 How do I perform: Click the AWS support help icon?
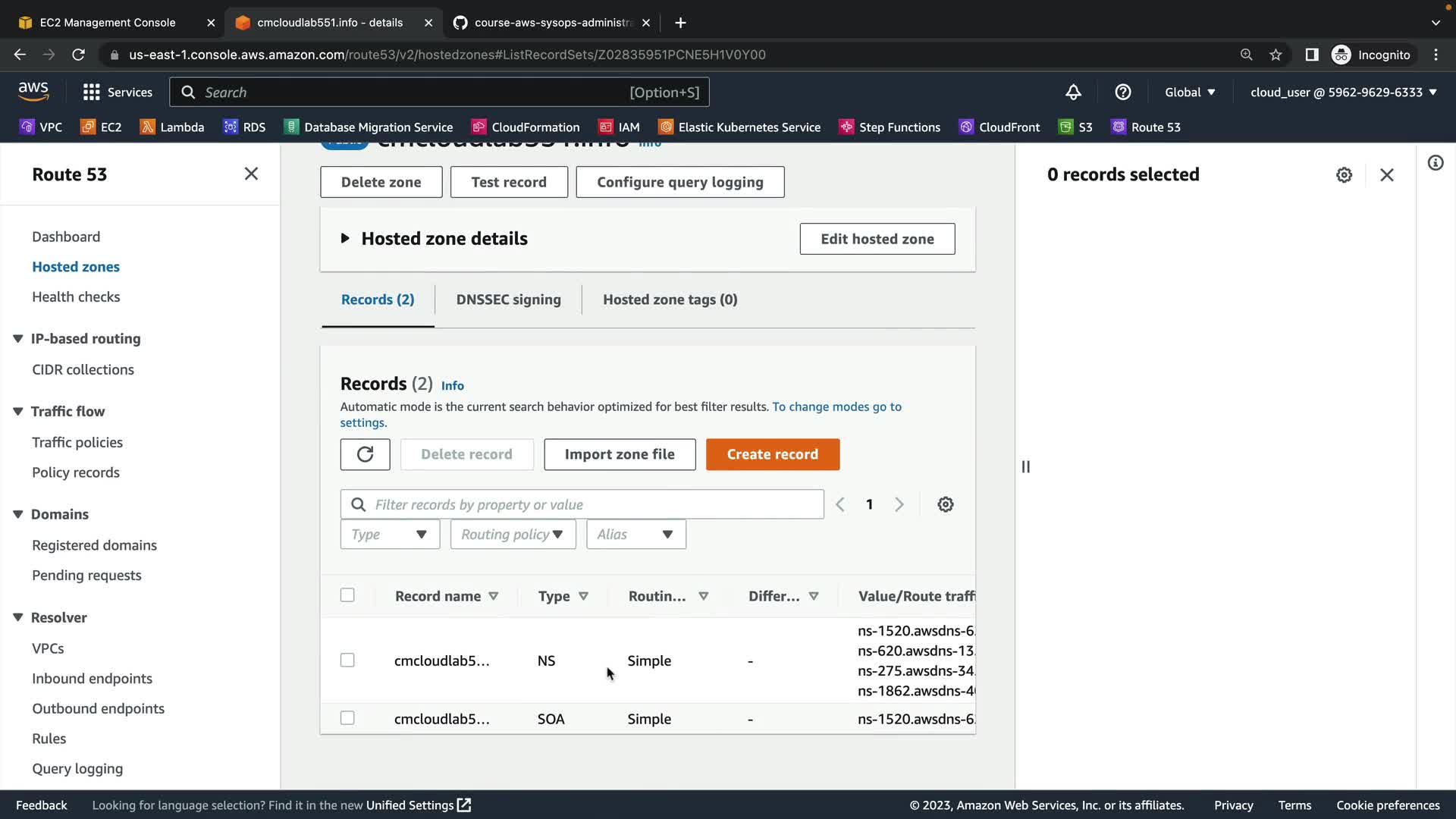pyautogui.click(x=1123, y=93)
